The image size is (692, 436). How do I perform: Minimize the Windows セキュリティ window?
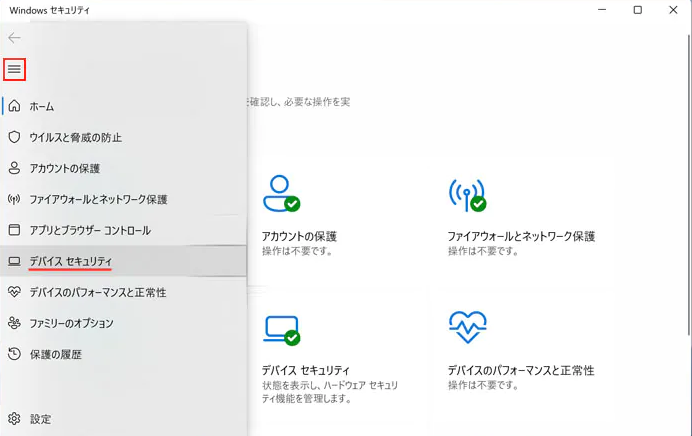(x=602, y=10)
